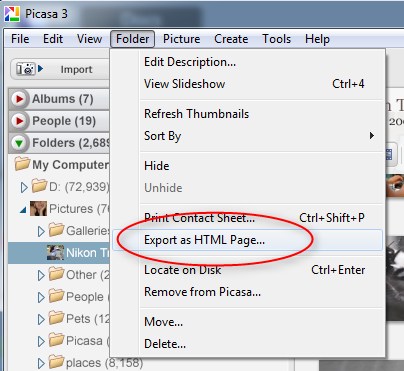The width and height of the screenshot is (404, 371).
Task: Expand the places folder tree node
Action: 41,363
